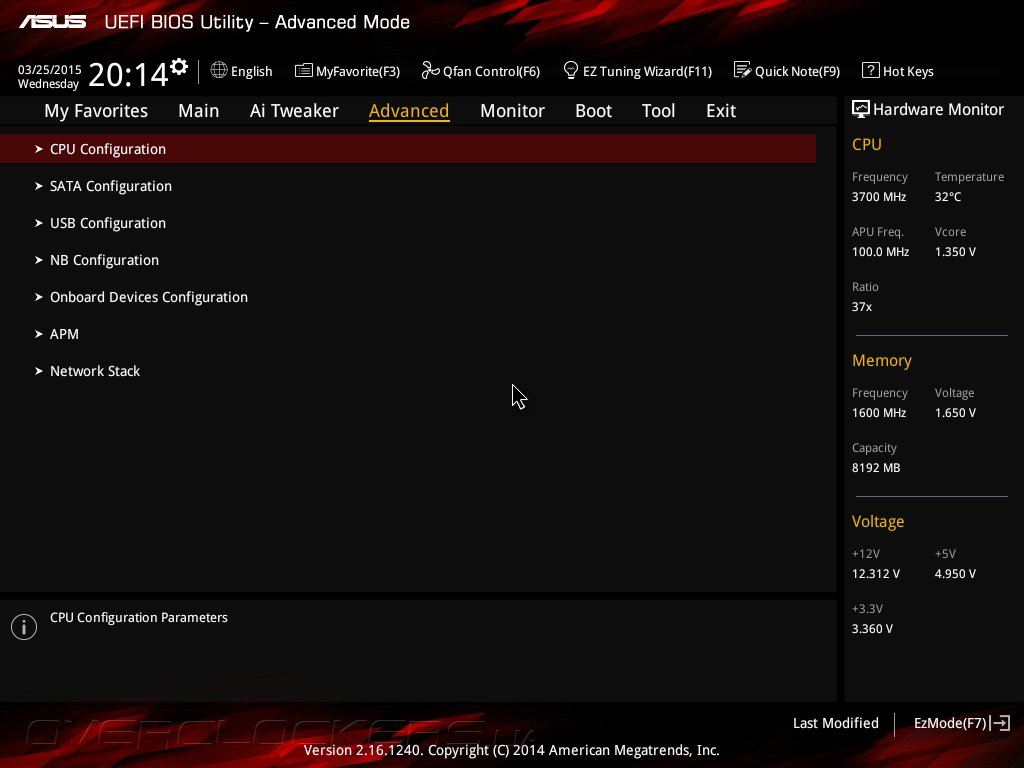Click the APU Freq. value 100.0 MHz

[x=880, y=251]
